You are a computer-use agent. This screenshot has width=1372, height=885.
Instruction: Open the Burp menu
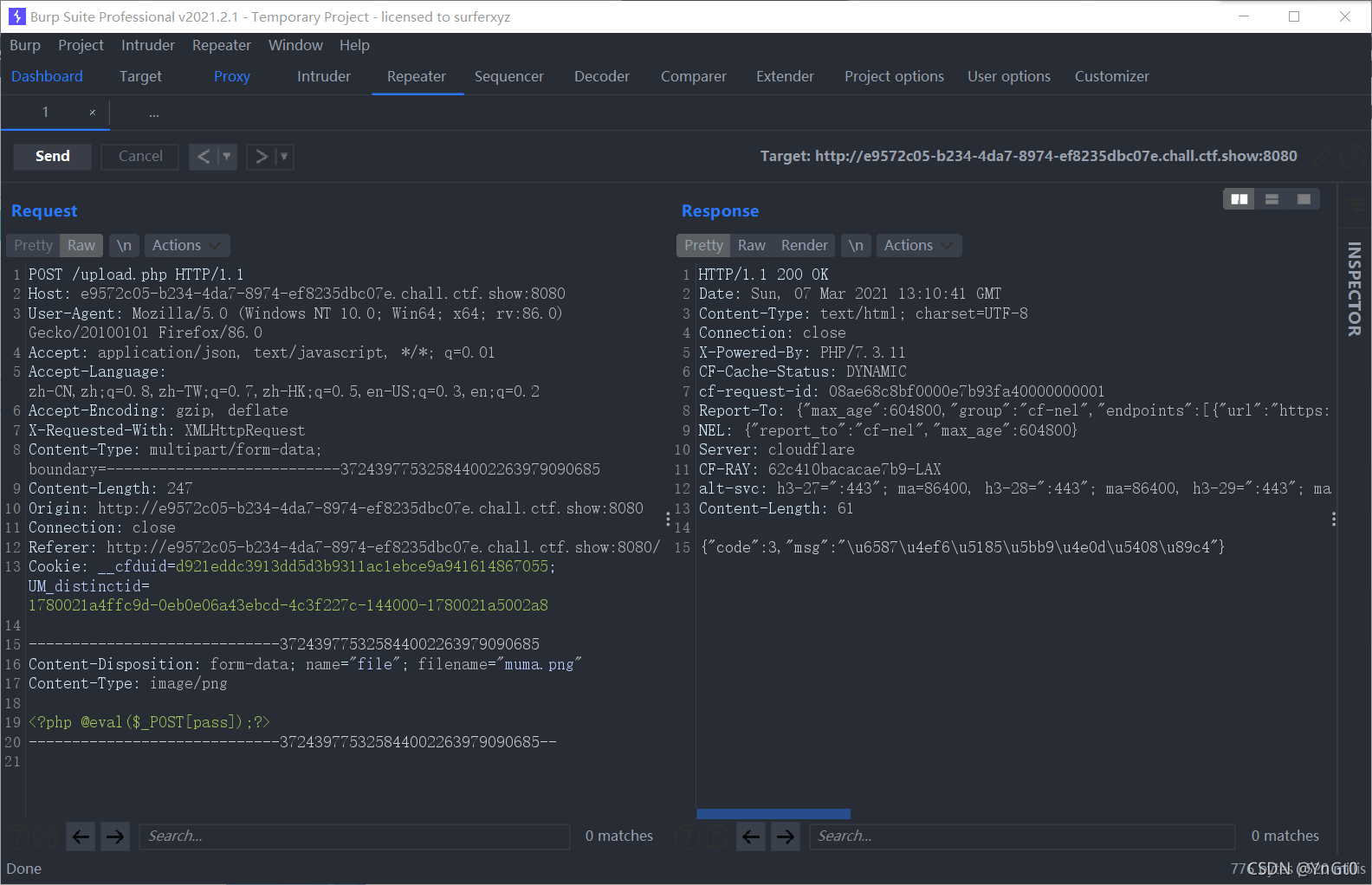[x=25, y=45]
